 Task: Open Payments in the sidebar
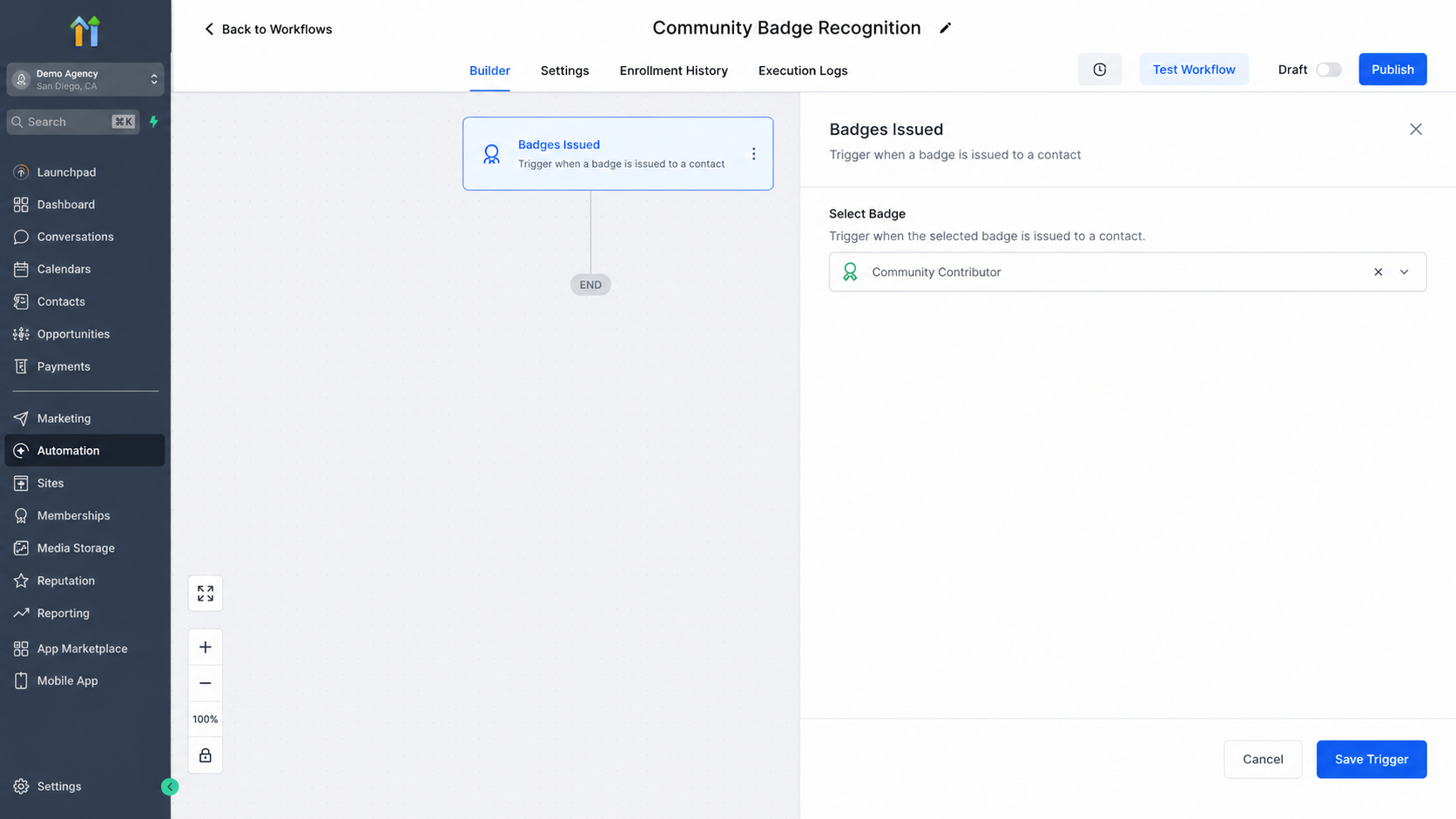[x=84, y=366]
